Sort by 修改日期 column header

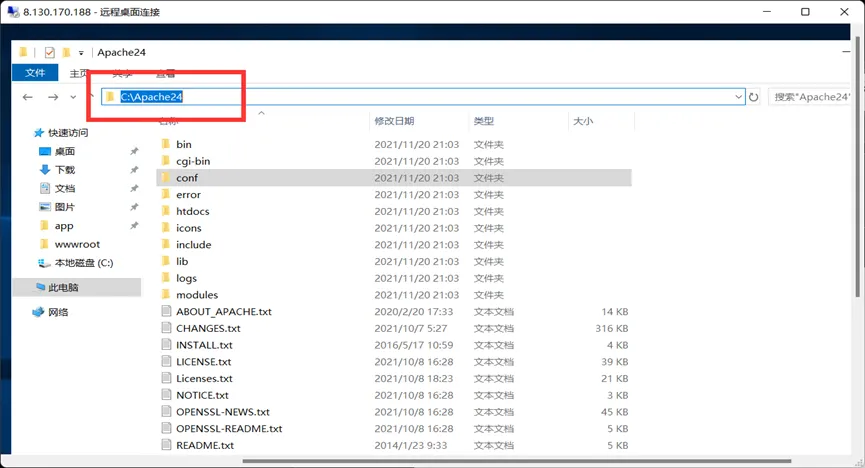(394, 121)
